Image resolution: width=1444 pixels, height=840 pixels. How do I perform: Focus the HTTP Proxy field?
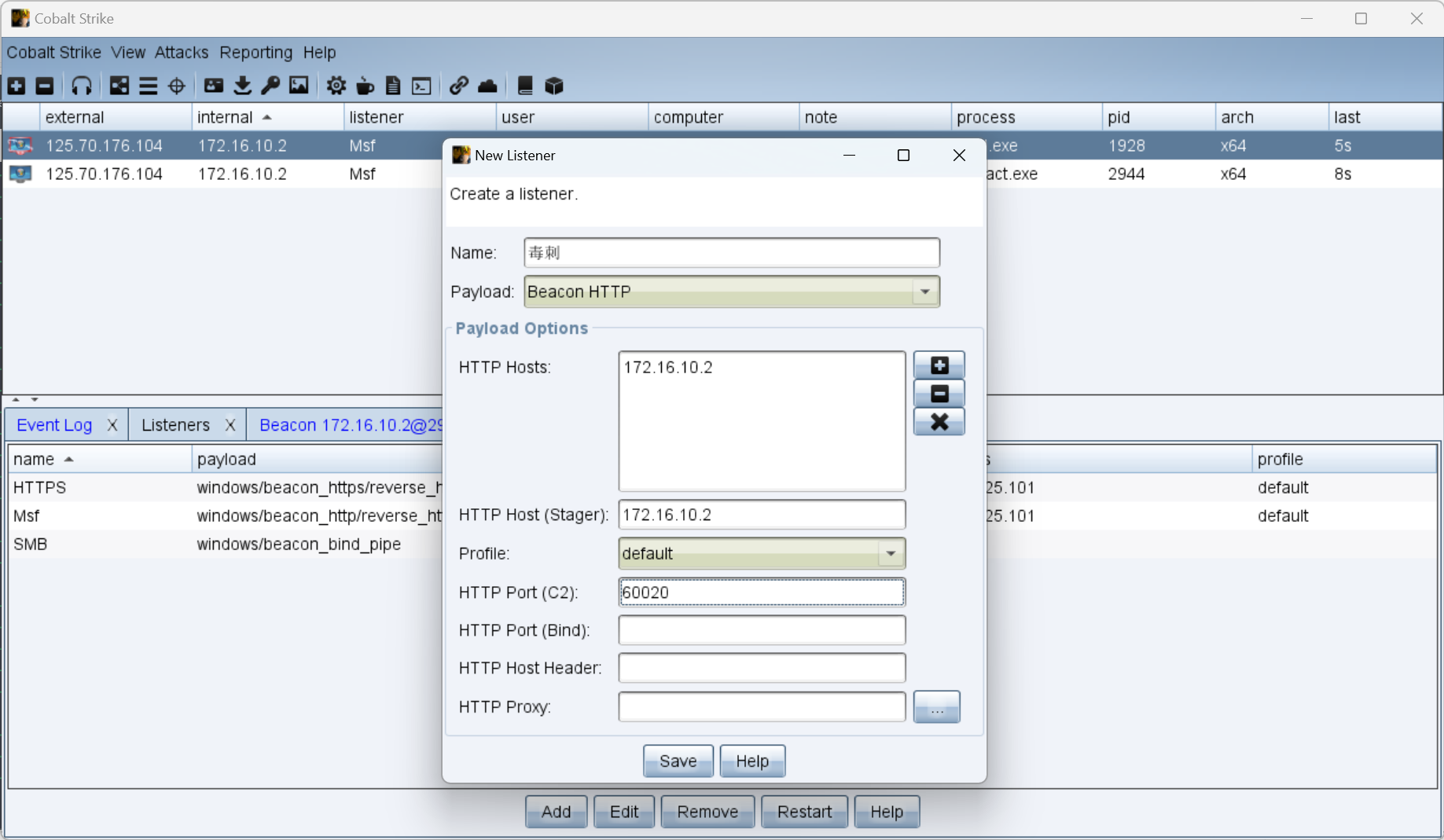pyautogui.click(x=762, y=706)
